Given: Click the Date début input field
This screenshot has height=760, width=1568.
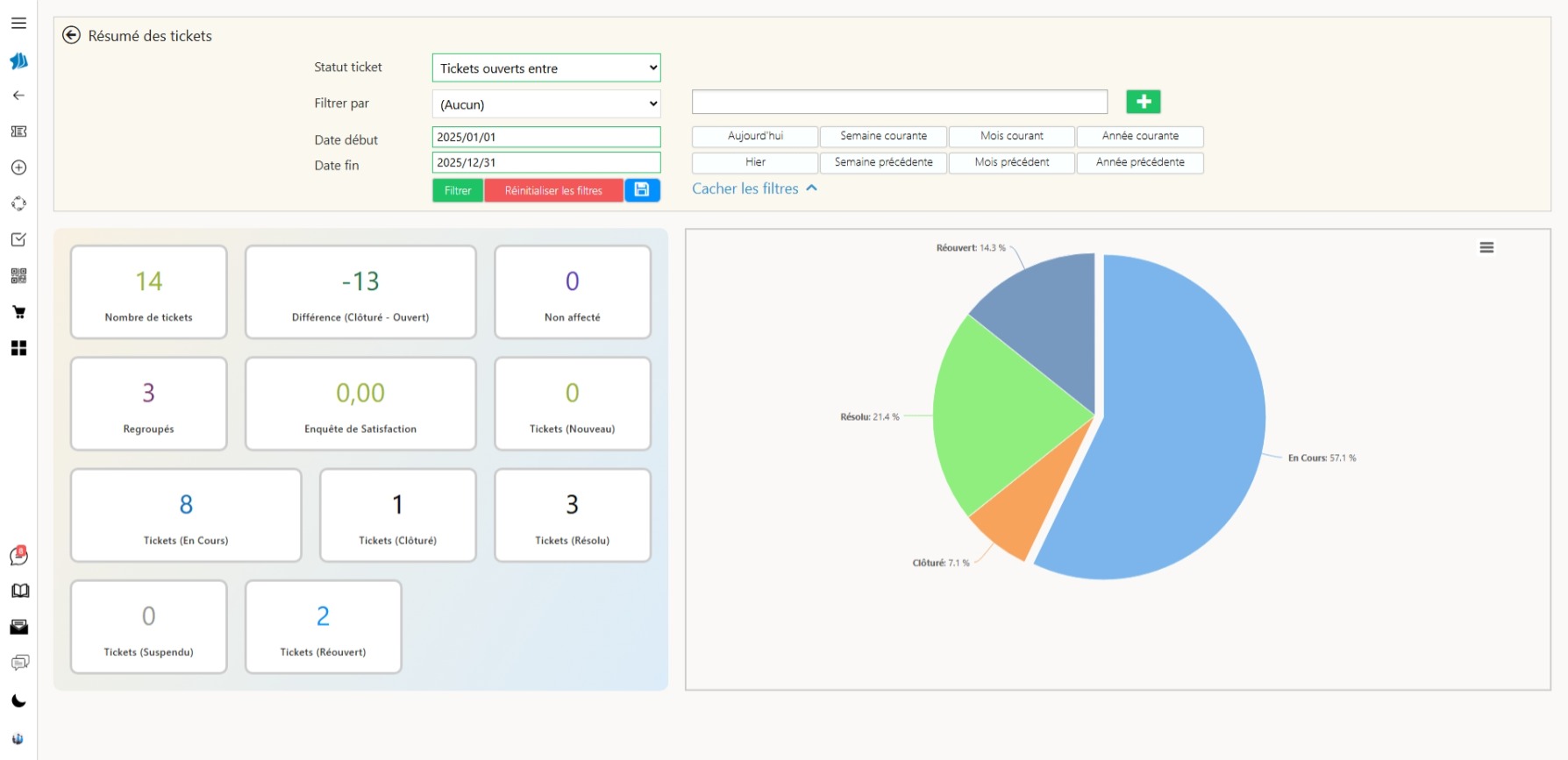Looking at the screenshot, I should [x=545, y=137].
